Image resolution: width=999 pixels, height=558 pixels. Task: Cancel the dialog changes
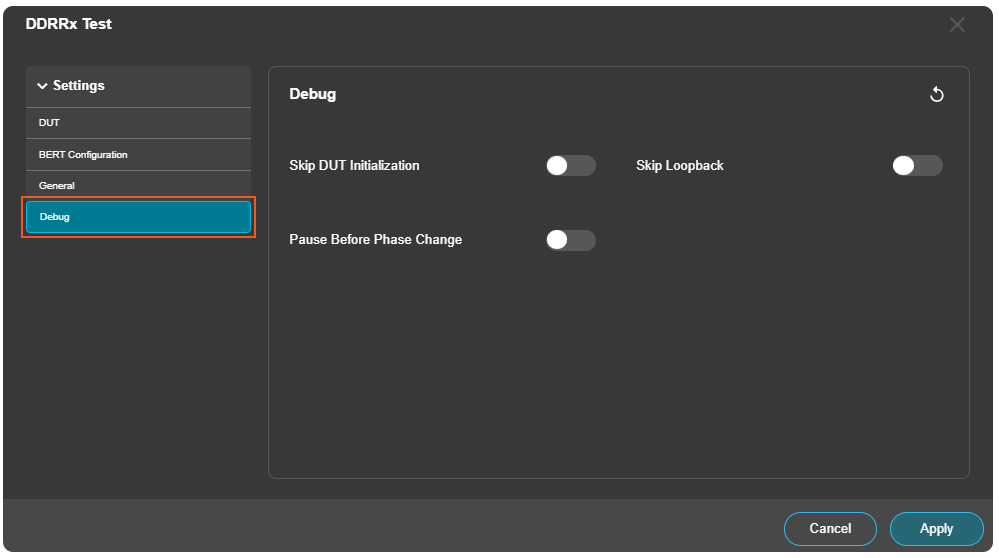click(830, 529)
